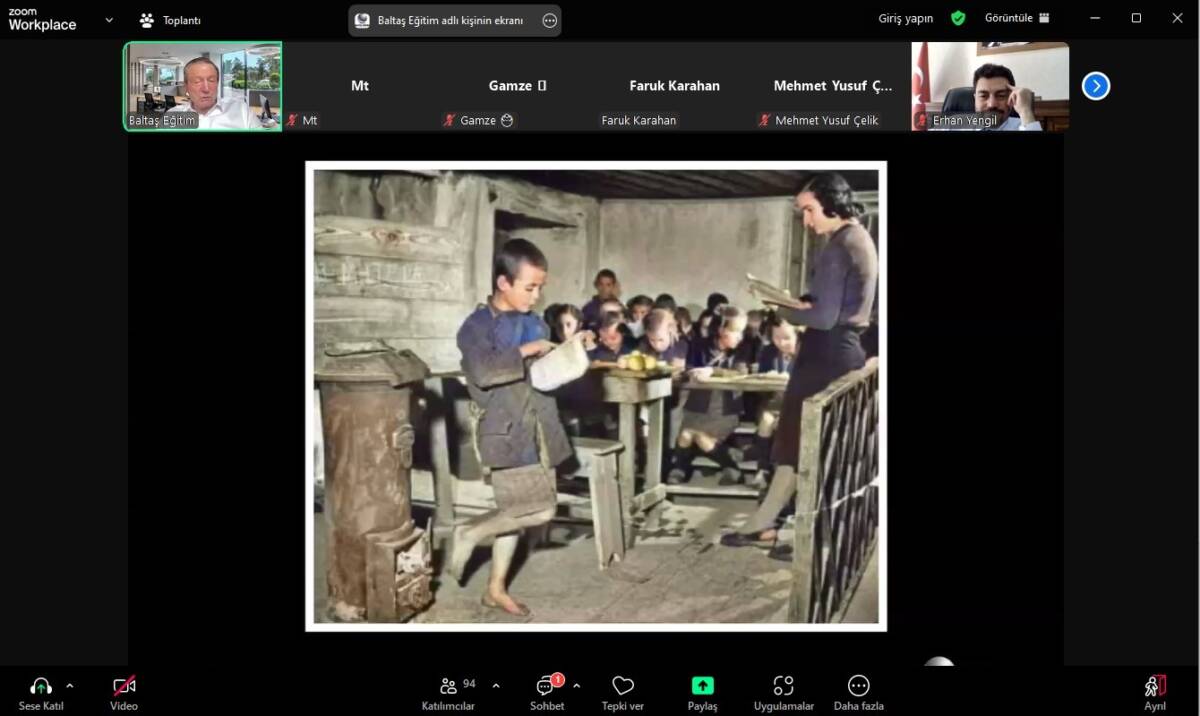
Task: Open the Zoom Workplace dropdown chevron
Action: click(x=109, y=19)
